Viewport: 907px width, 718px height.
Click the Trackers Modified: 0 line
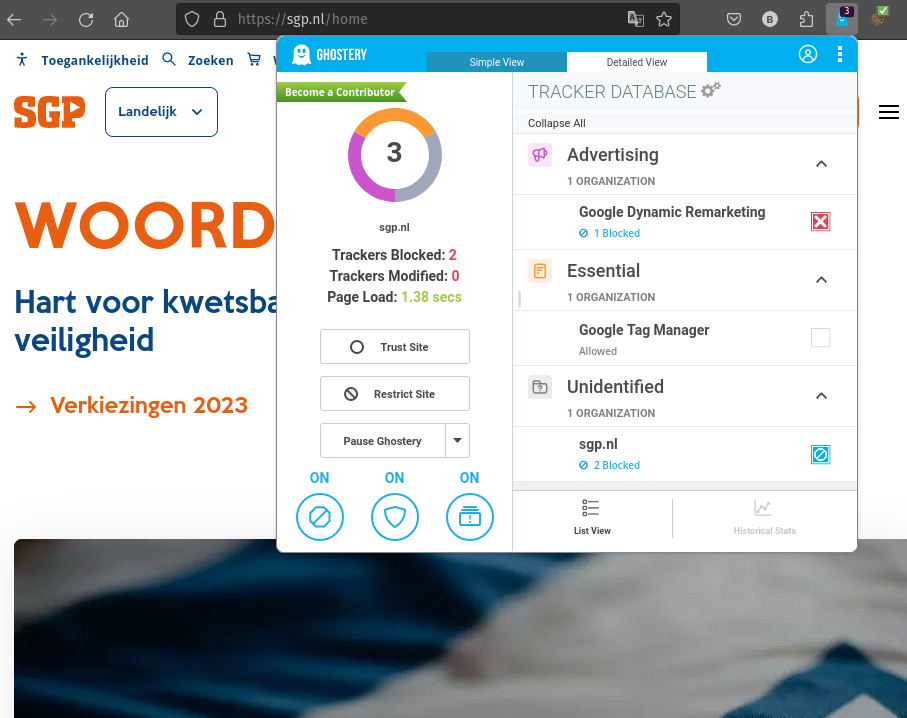tap(394, 275)
